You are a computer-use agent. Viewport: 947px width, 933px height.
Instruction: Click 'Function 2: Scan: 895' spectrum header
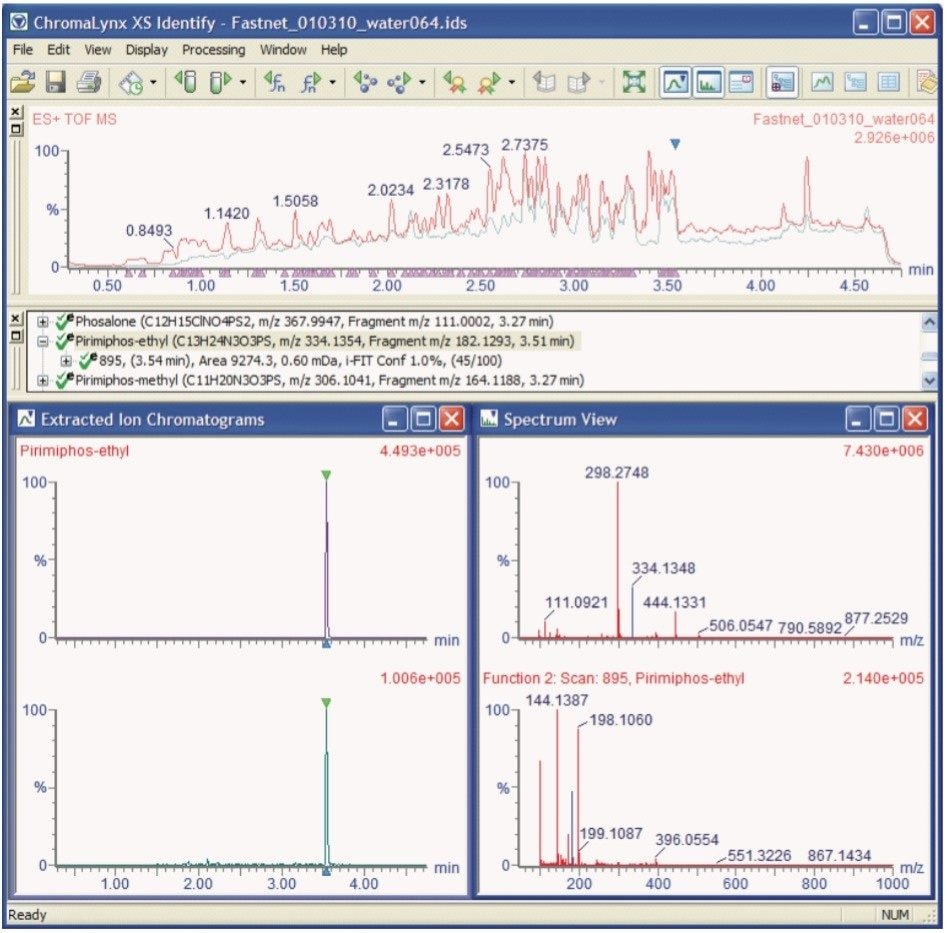613,678
